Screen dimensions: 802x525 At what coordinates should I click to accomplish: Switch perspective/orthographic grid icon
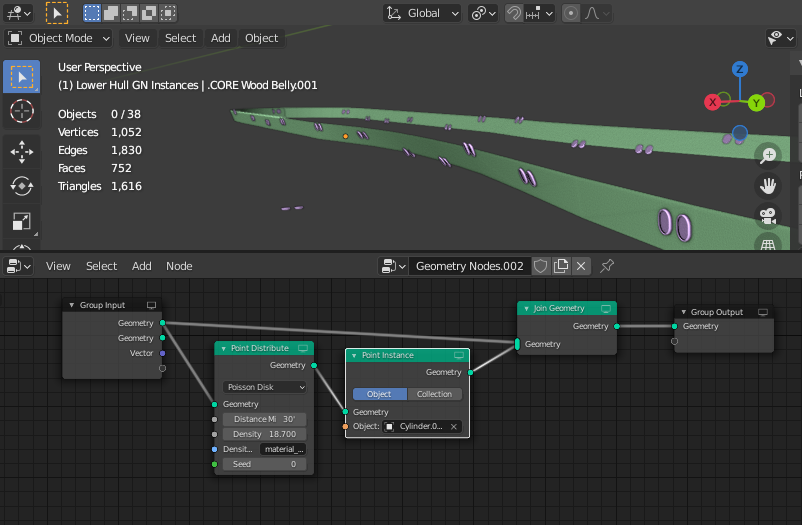[x=768, y=243]
